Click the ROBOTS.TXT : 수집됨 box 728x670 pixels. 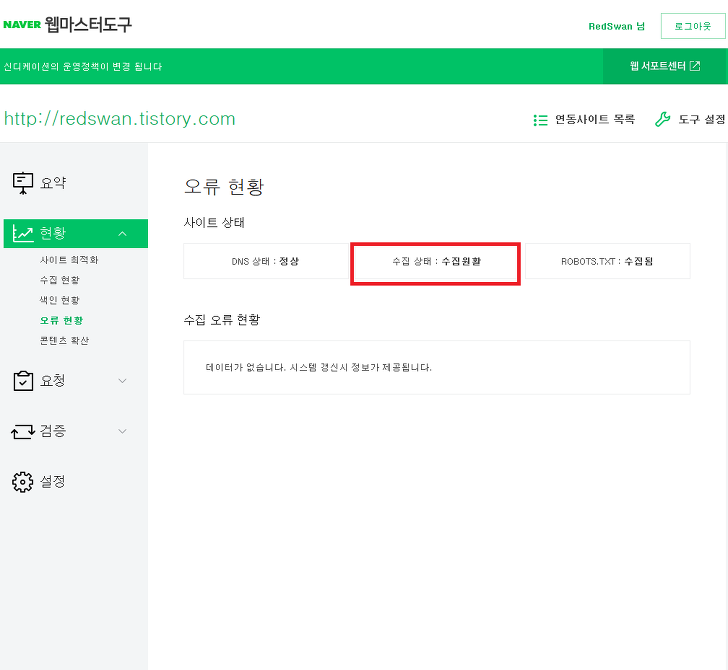coord(607,261)
